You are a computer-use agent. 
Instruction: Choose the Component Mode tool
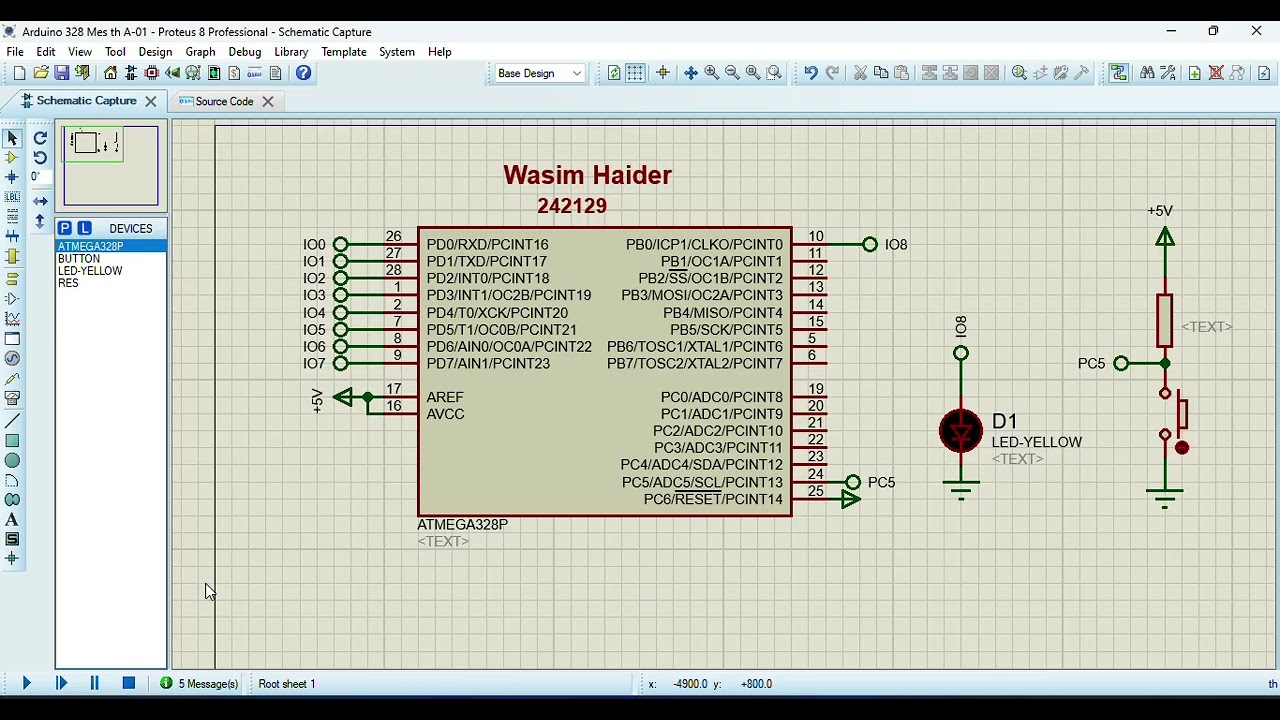click(x=12, y=158)
